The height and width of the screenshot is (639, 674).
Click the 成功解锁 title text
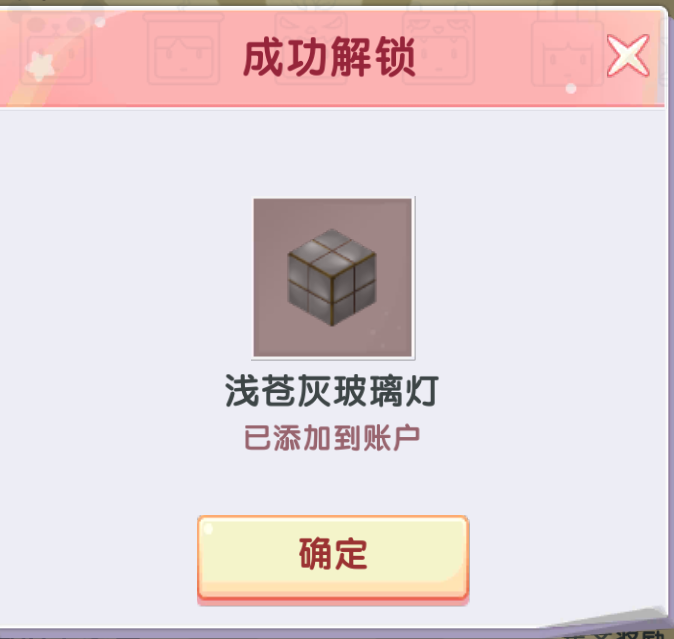[x=329, y=57]
